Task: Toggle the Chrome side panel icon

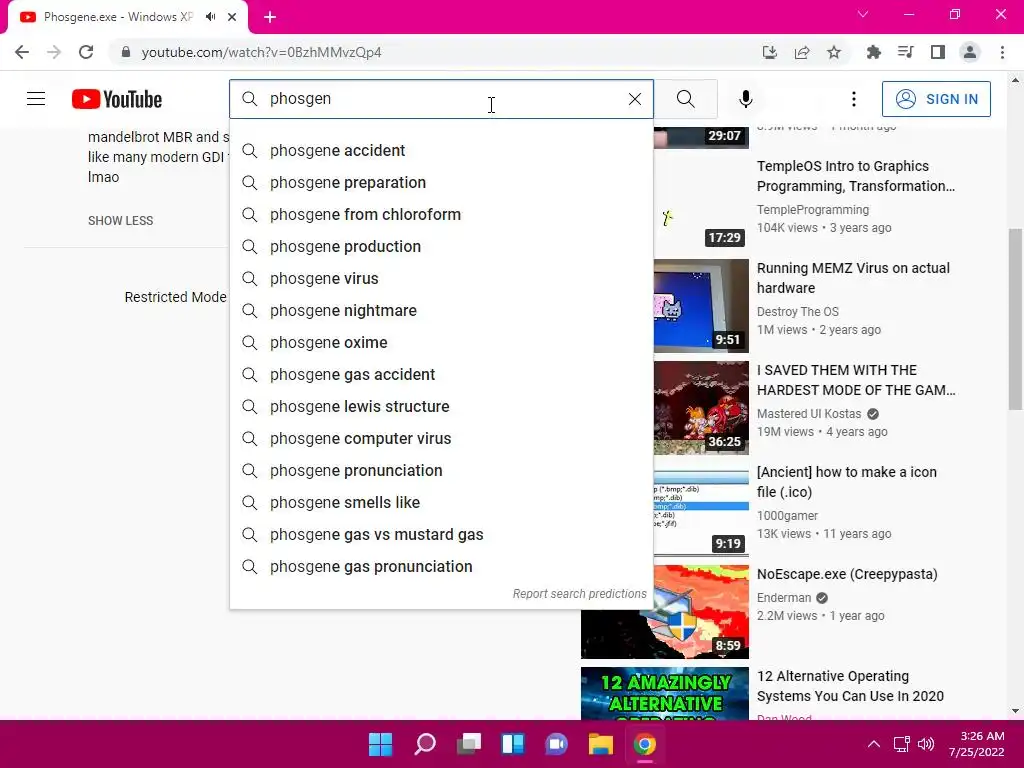Action: pyautogui.click(x=938, y=52)
